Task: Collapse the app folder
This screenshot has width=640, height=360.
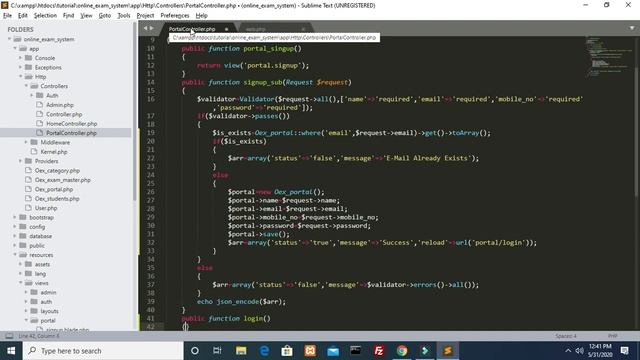Action: tap(15, 49)
